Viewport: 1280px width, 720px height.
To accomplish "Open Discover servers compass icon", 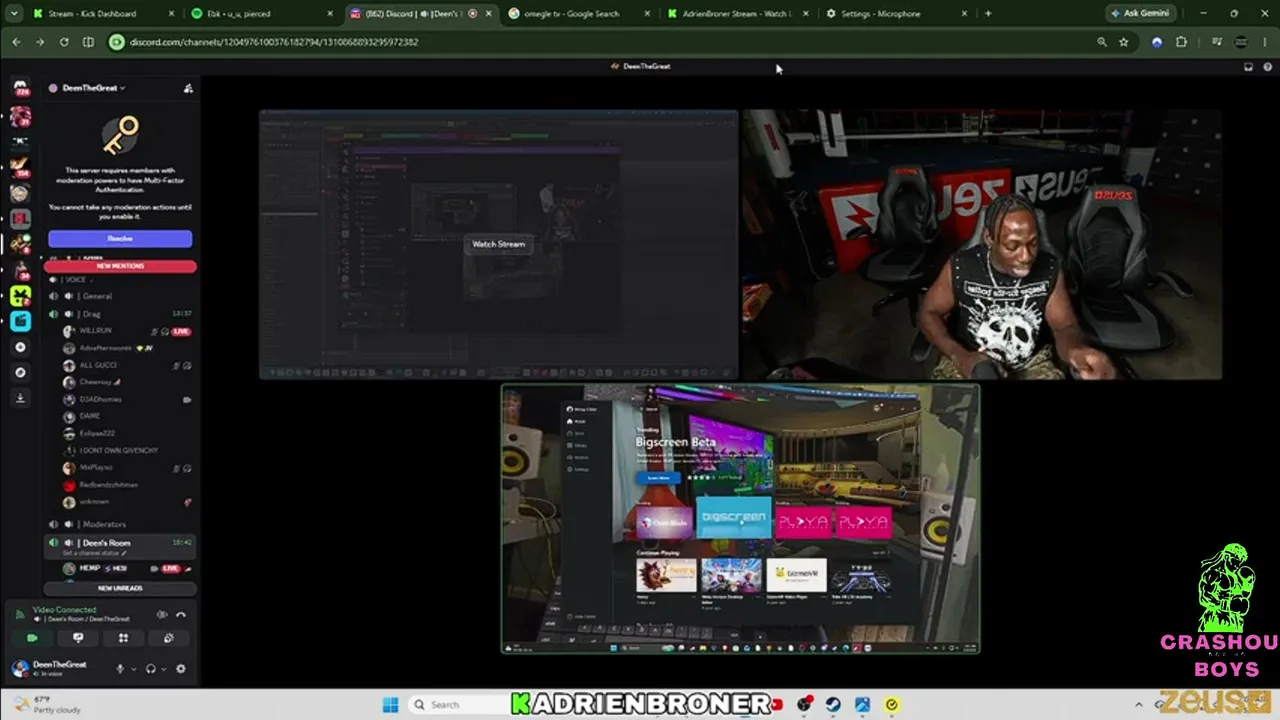I will coord(21,372).
